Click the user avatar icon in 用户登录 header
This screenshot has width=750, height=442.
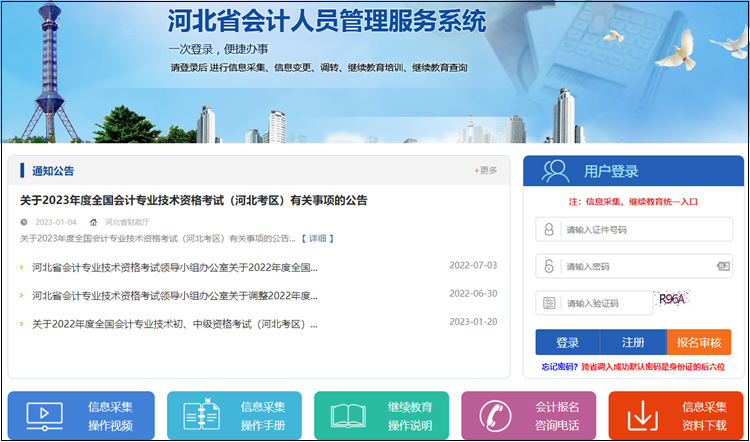[554, 171]
